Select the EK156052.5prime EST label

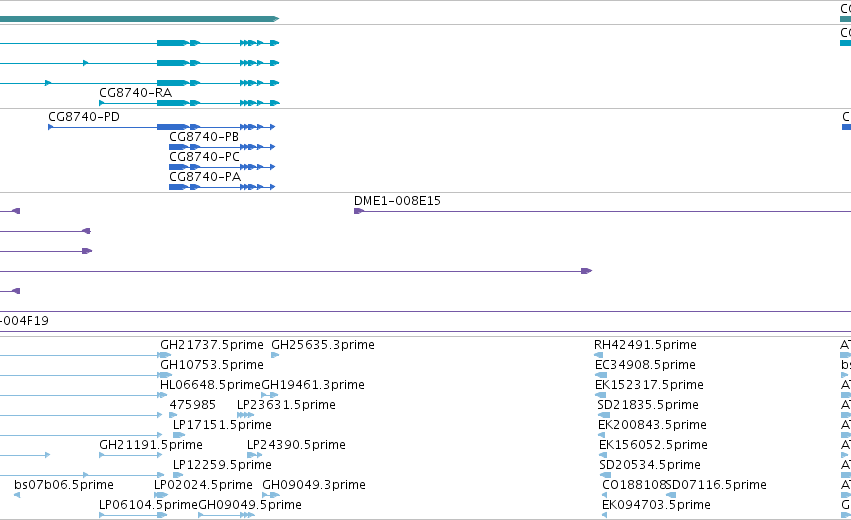click(653, 445)
